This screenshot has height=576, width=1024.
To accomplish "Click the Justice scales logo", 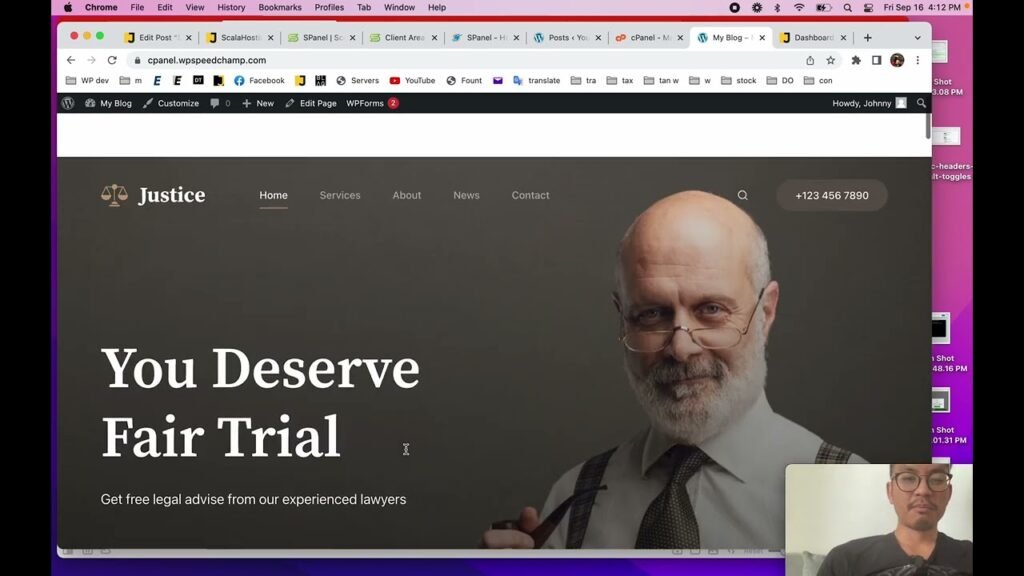I will point(115,195).
